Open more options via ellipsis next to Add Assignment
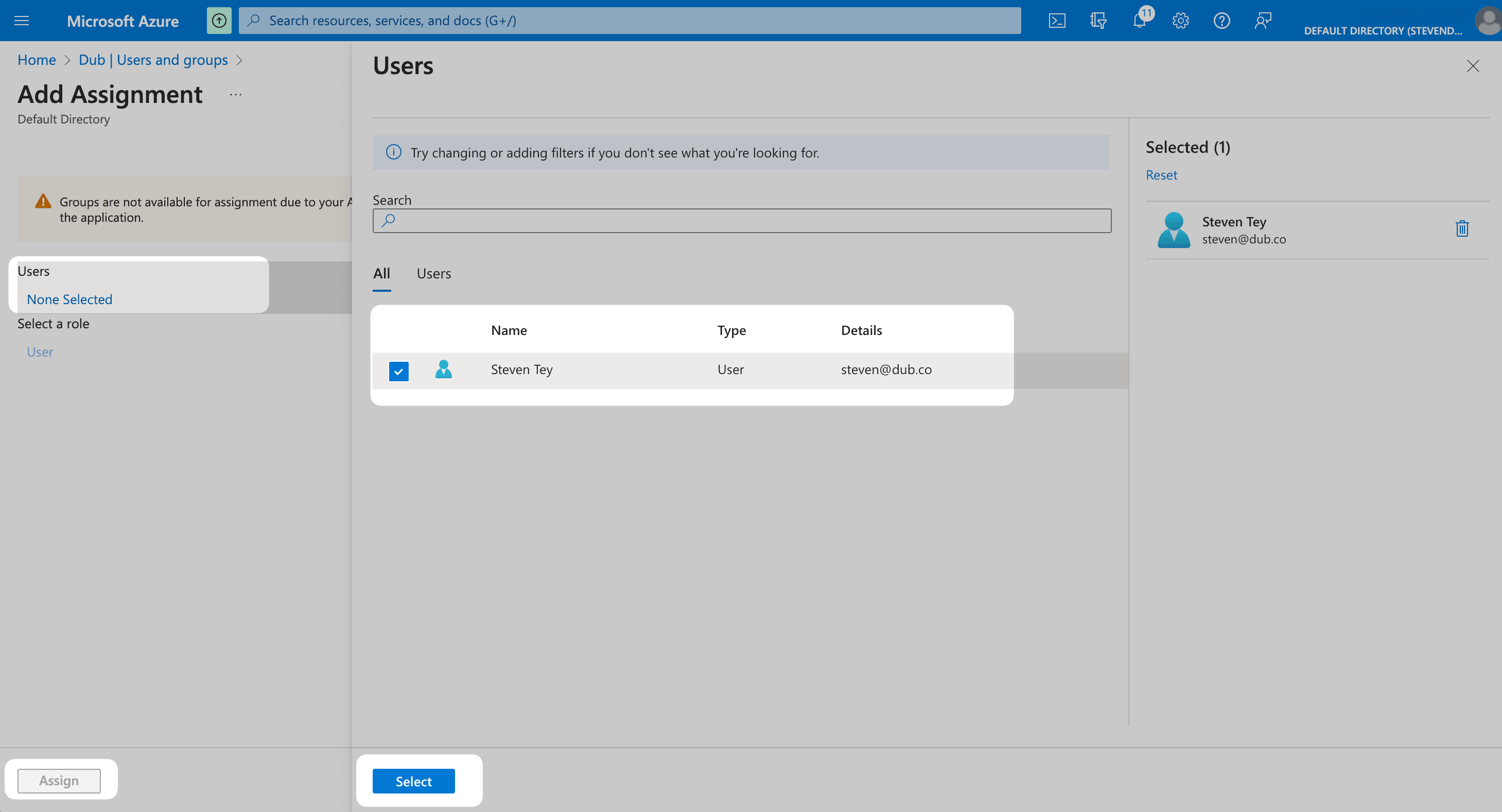This screenshot has width=1502, height=812. click(236, 94)
